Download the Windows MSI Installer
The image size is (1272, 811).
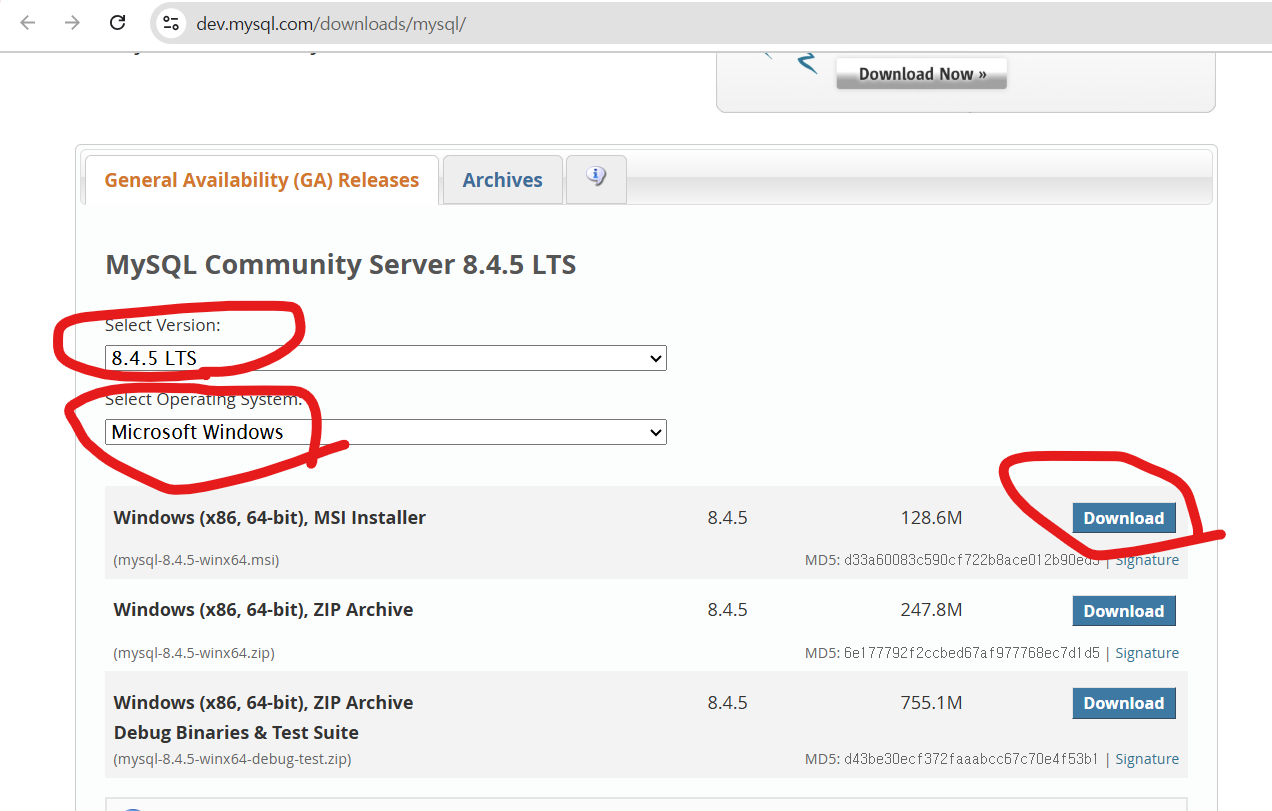(x=1124, y=518)
